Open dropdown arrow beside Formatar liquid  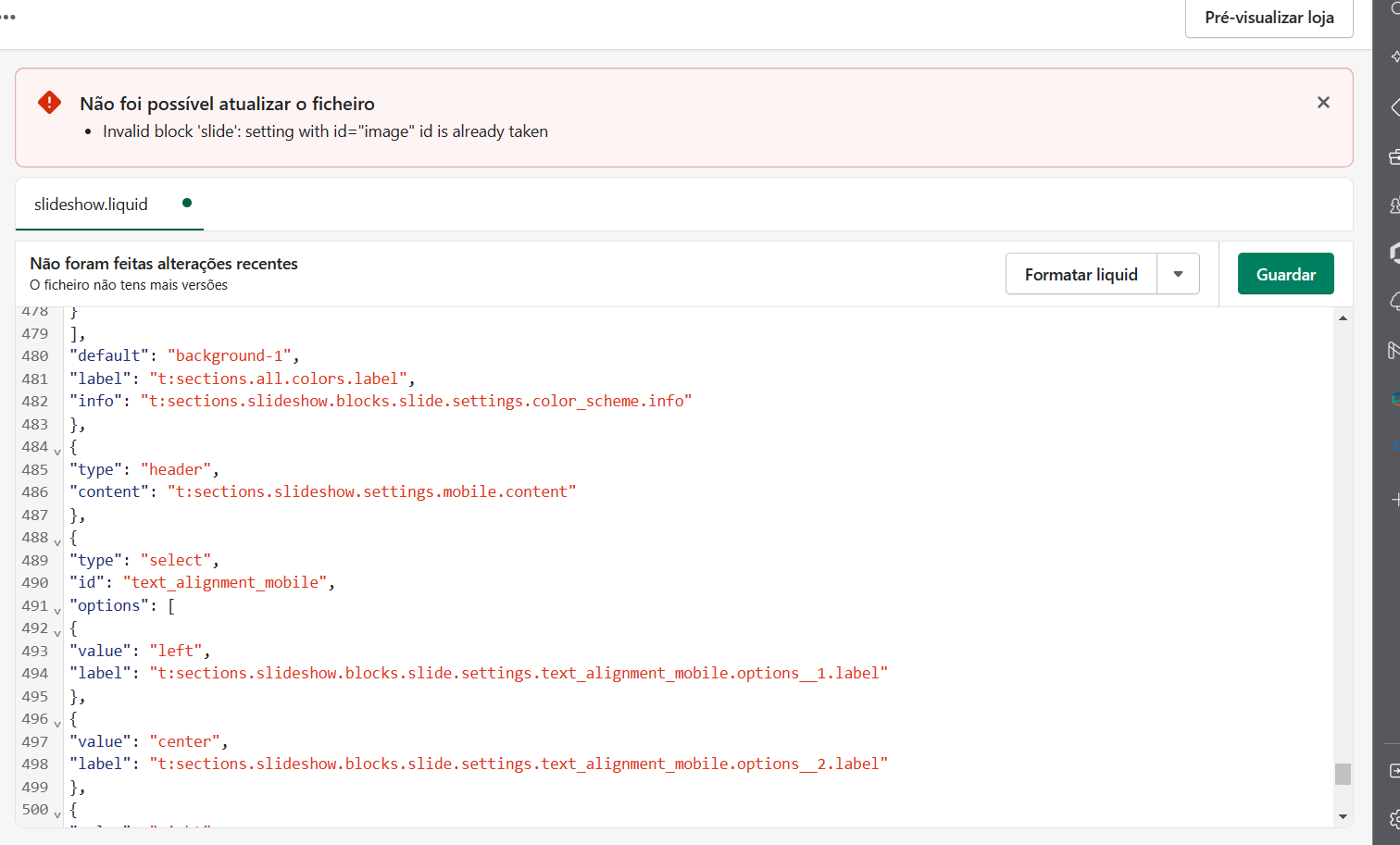(x=1178, y=274)
